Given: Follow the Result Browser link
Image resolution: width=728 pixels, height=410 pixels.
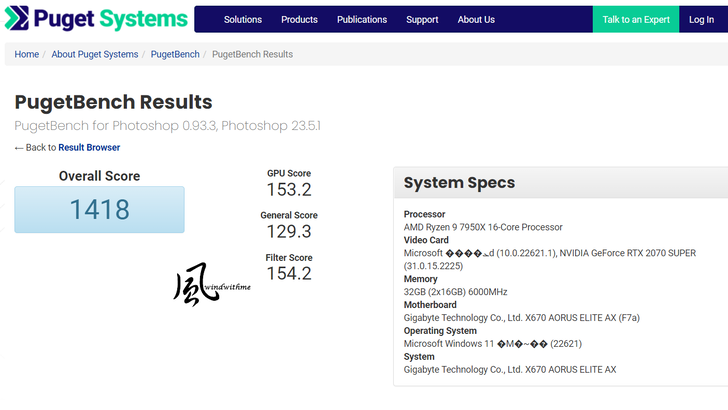Looking at the screenshot, I should pos(89,148).
